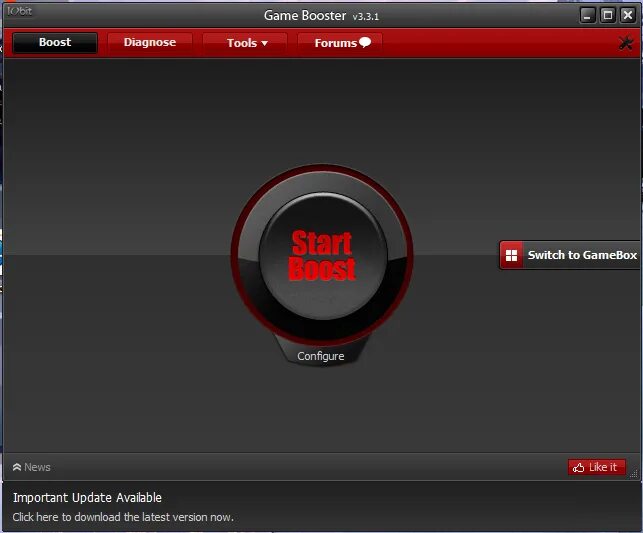The height and width of the screenshot is (533, 643).
Task: Open the Forums tab
Action: point(342,43)
